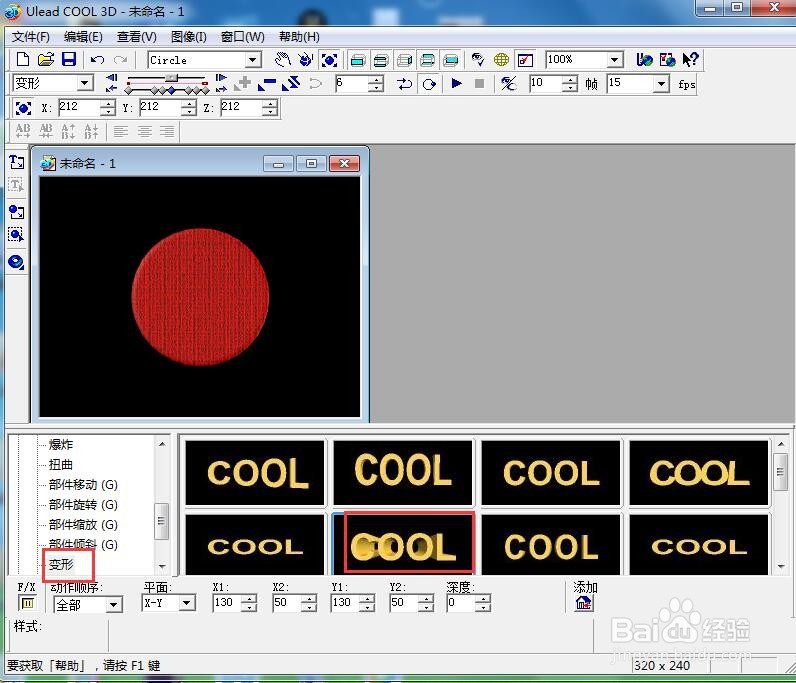Increase the Y value with up arrow
This screenshot has height=683, width=796.
pyautogui.click(x=189, y=104)
